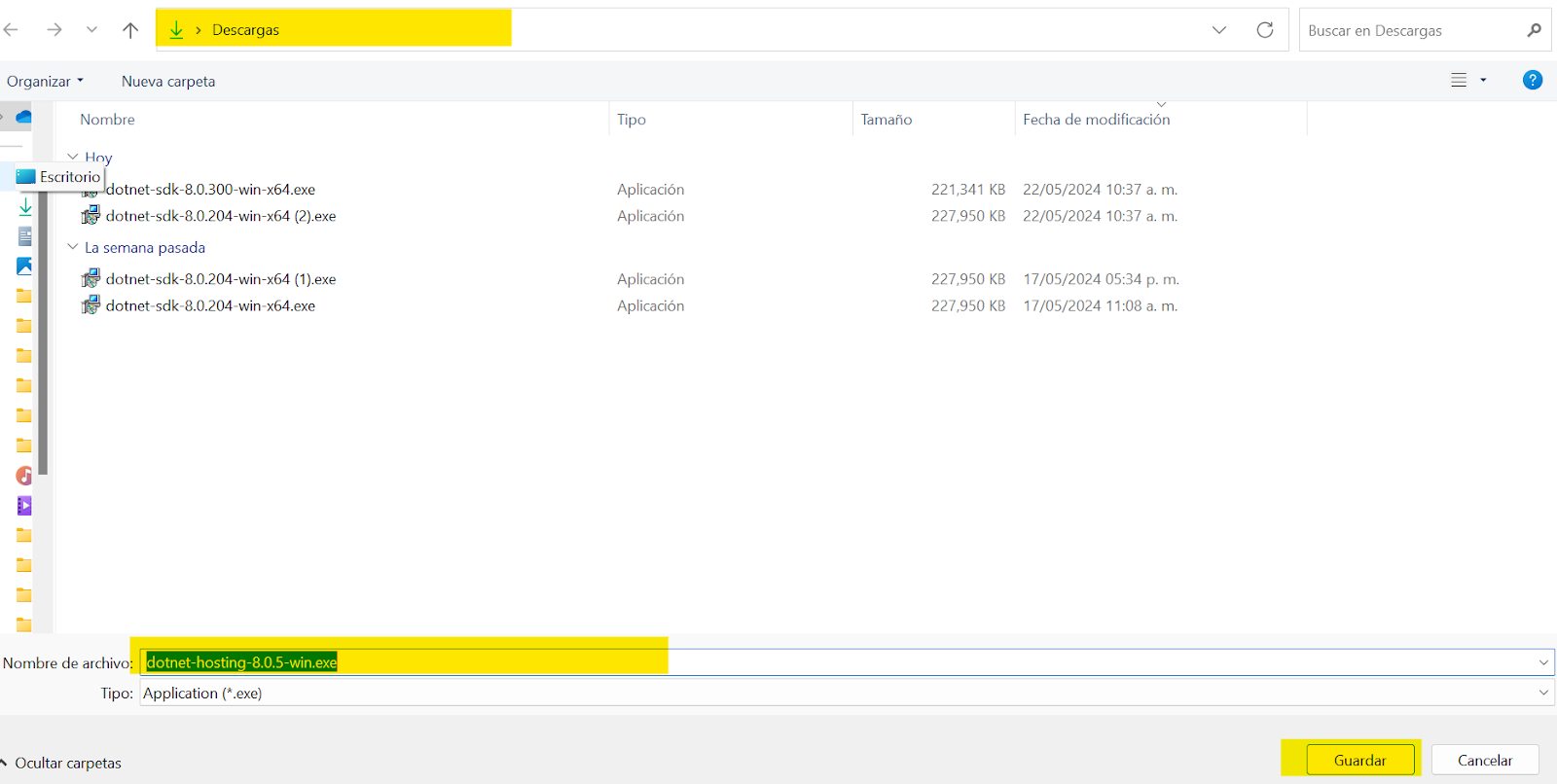1557x784 pixels.
Task: Create a Nueva carpeta
Action: [x=168, y=82]
